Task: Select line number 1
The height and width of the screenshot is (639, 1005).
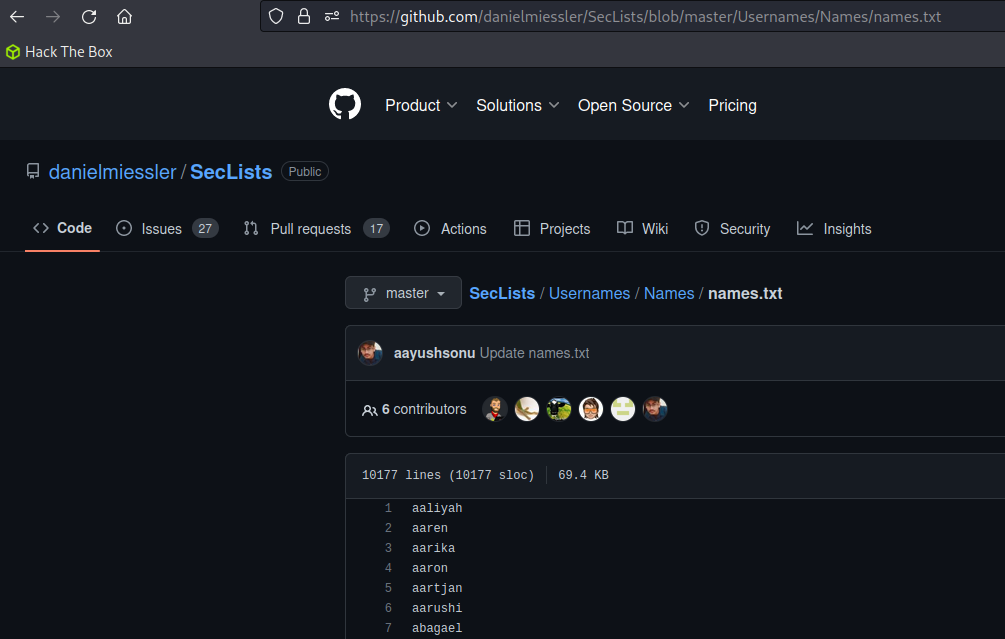Action: point(388,508)
